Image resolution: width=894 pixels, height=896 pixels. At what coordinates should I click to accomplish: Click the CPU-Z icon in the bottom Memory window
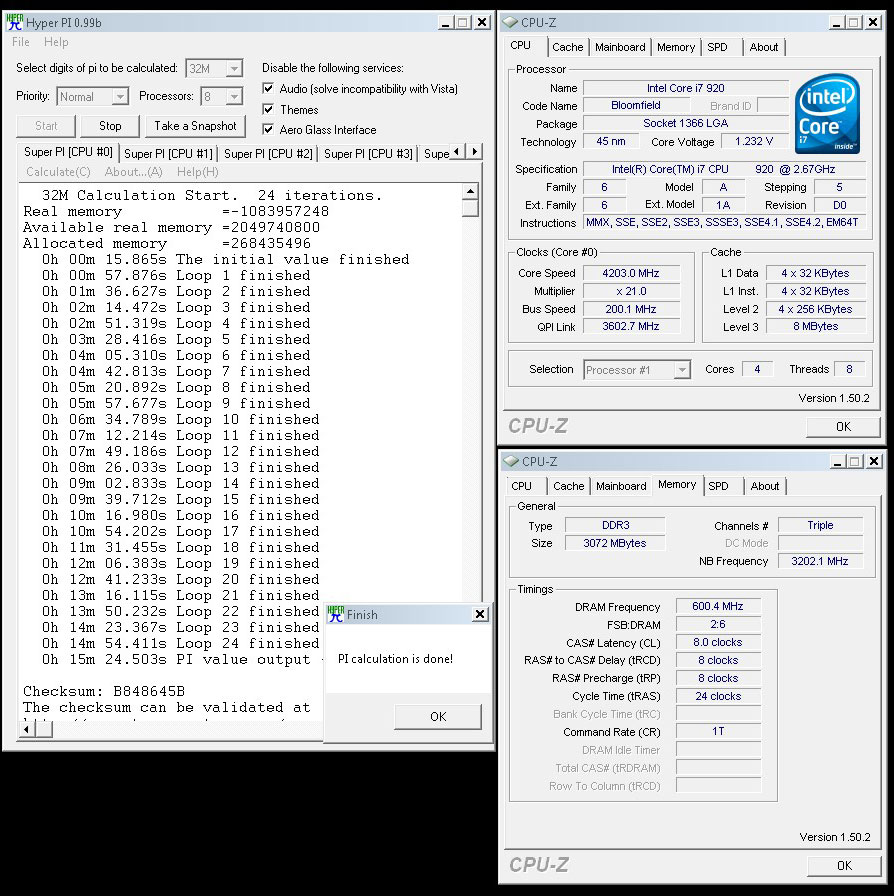(510, 461)
